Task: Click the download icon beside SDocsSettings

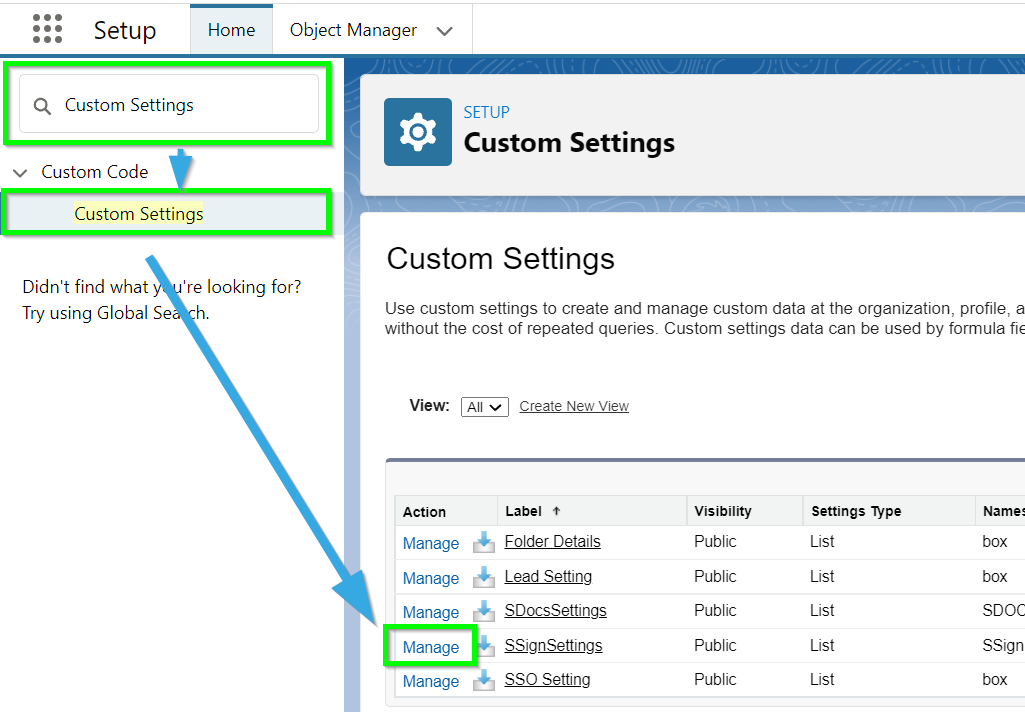Action: pos(484,611)
